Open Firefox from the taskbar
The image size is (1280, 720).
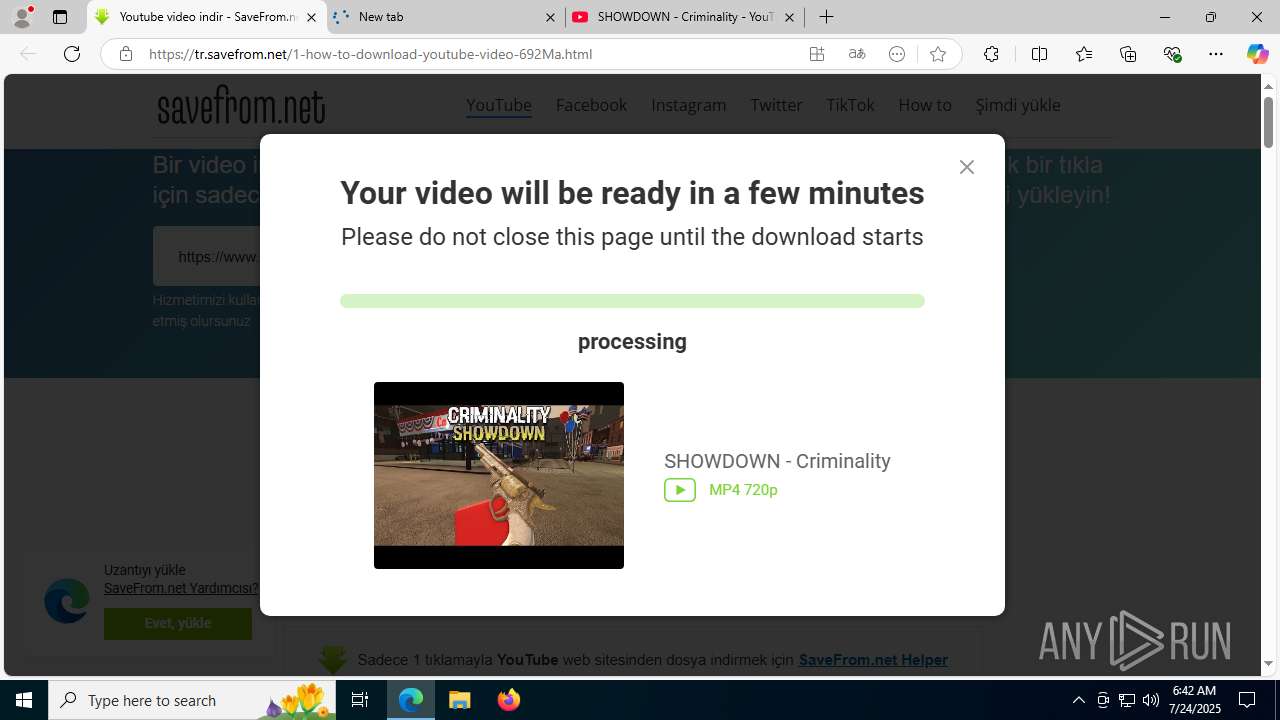509,700
